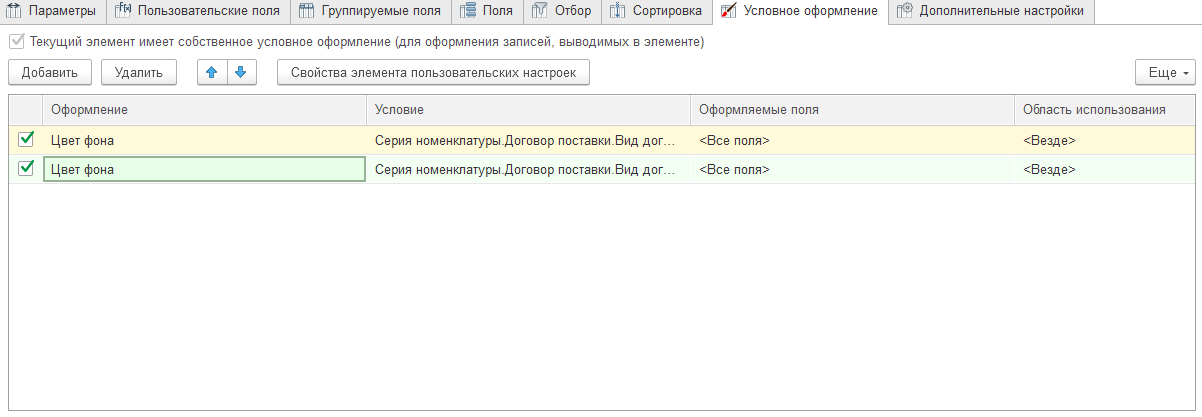Click the Область использования column header
The height and width of the screenshot is (417, 1202).
(1104, 110)
